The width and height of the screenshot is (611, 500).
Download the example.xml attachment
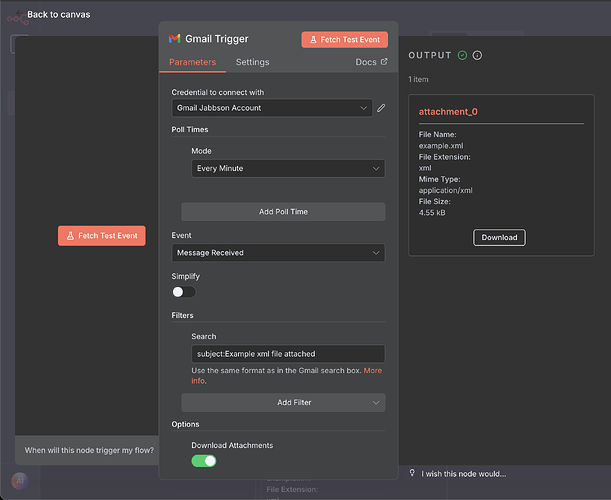[499, 237]
